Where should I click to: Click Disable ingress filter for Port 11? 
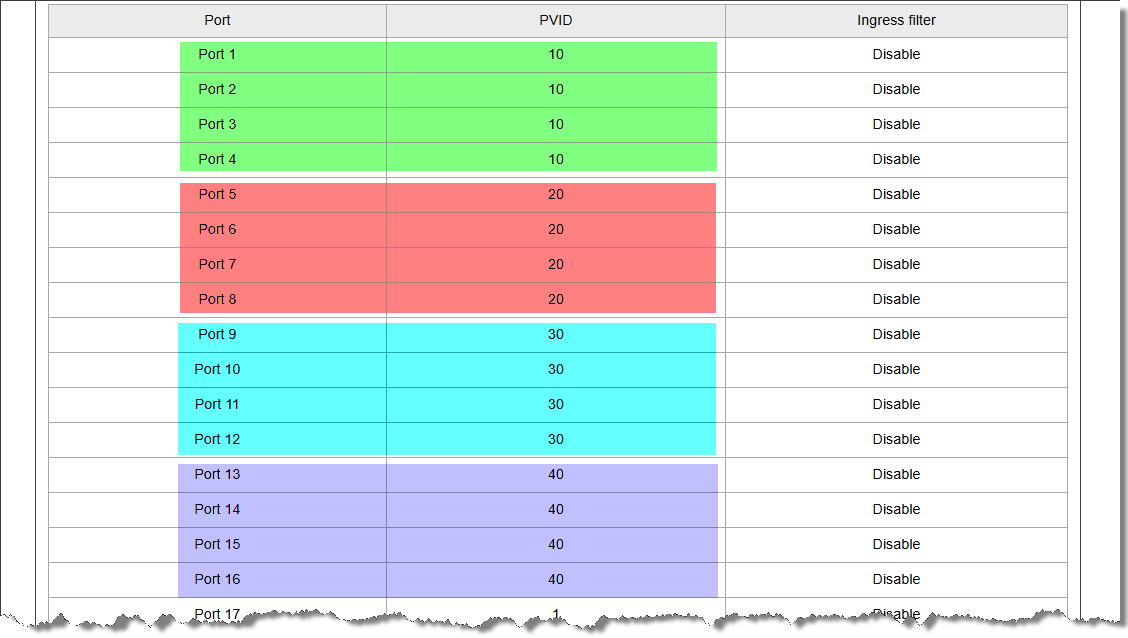(x=896, y=405)
